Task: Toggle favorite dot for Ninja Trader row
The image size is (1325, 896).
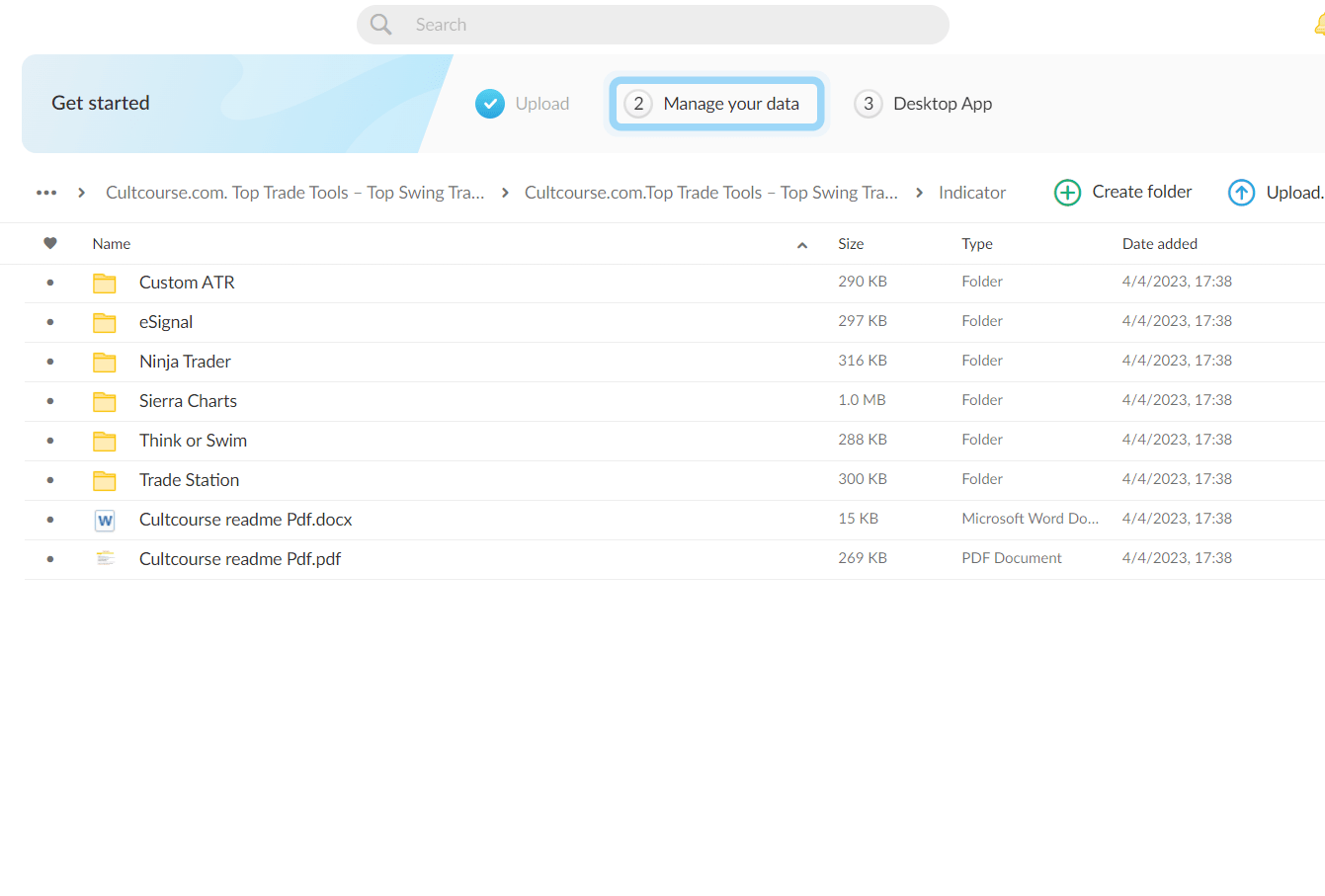Action: click(50, 362)
